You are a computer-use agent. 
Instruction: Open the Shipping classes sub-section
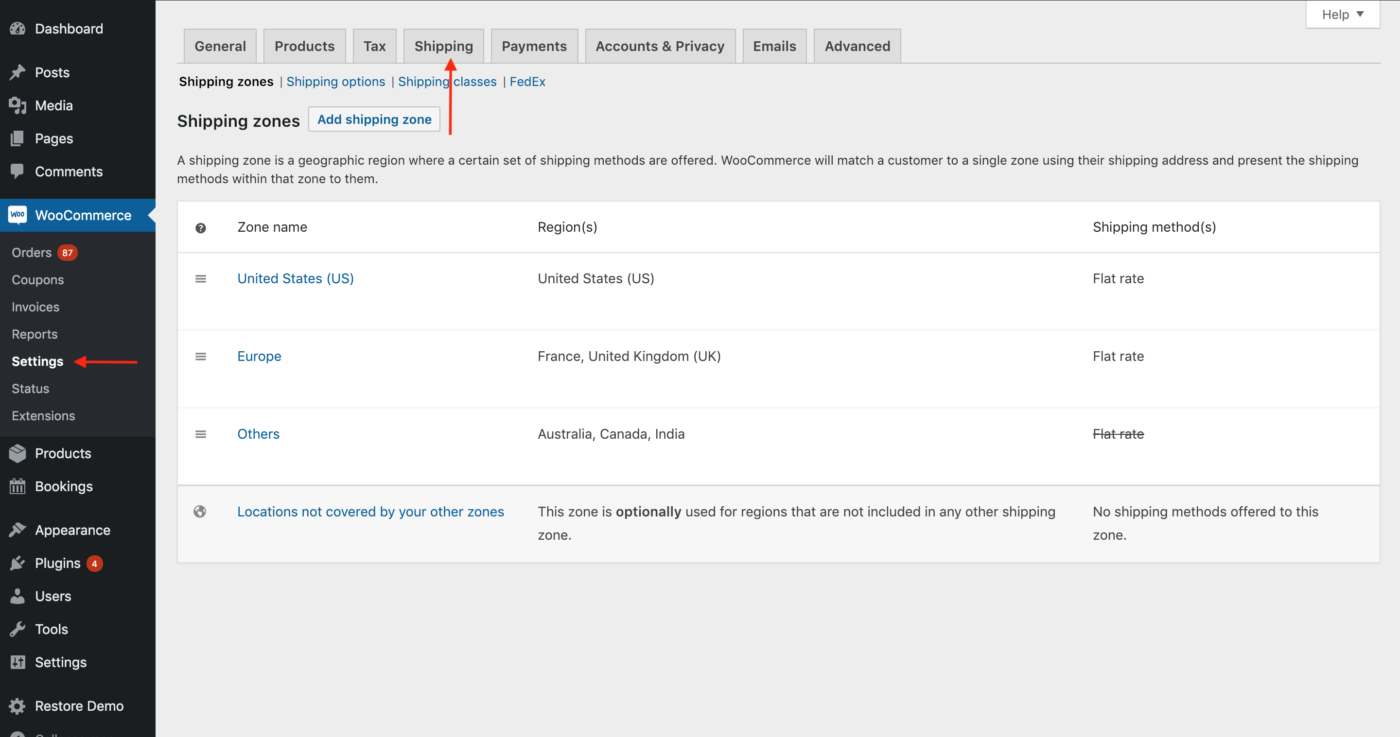(447, 81)
